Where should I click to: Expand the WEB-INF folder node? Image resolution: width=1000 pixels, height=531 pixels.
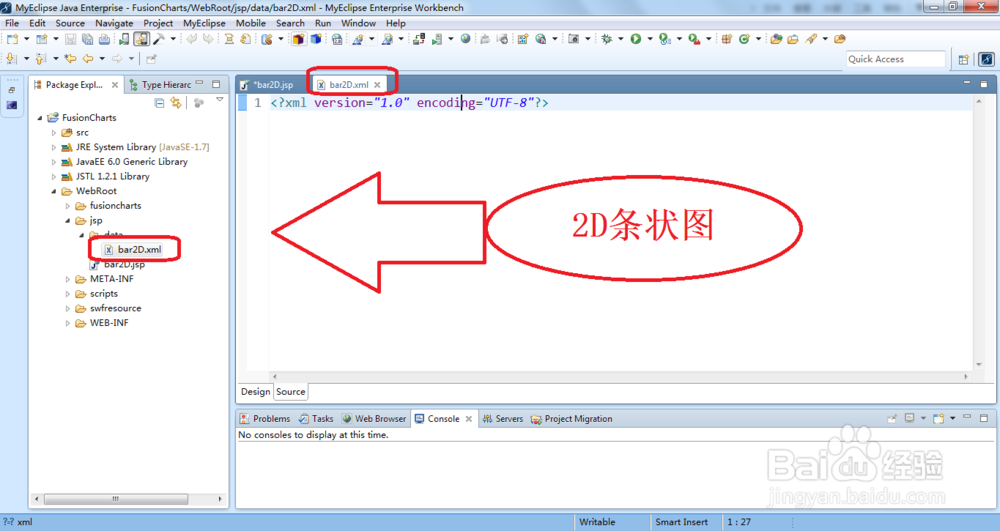tap(68, 323)
